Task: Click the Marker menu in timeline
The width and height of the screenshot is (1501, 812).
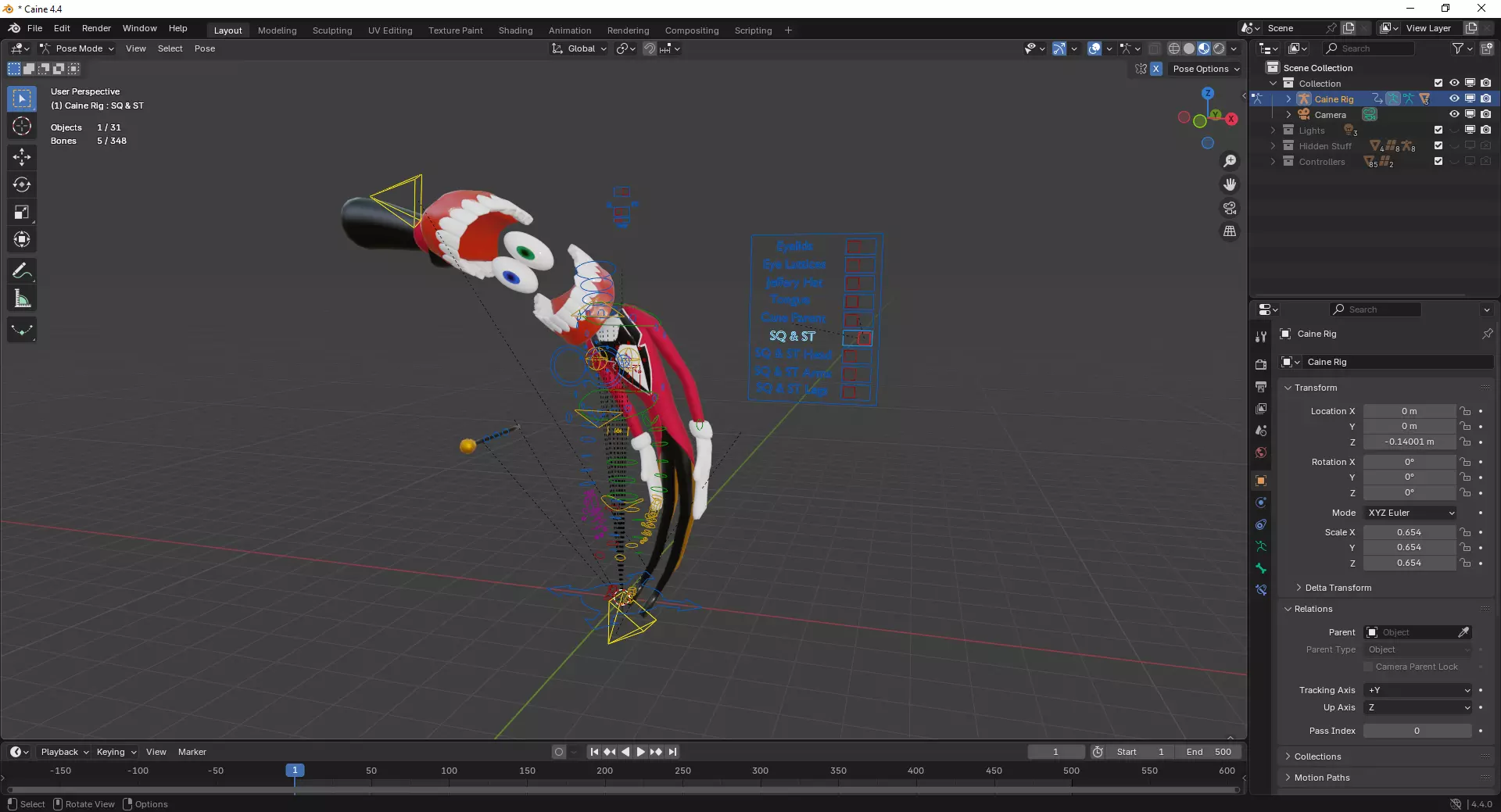Action: click(x=192, y=752)
